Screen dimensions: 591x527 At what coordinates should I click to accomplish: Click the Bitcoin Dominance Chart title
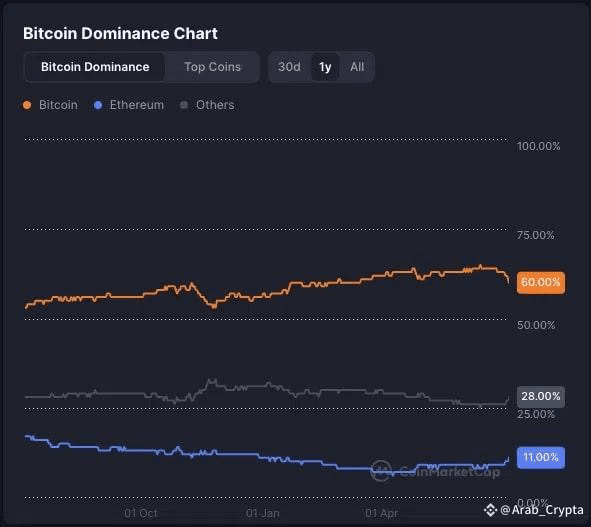coord(120,34)
